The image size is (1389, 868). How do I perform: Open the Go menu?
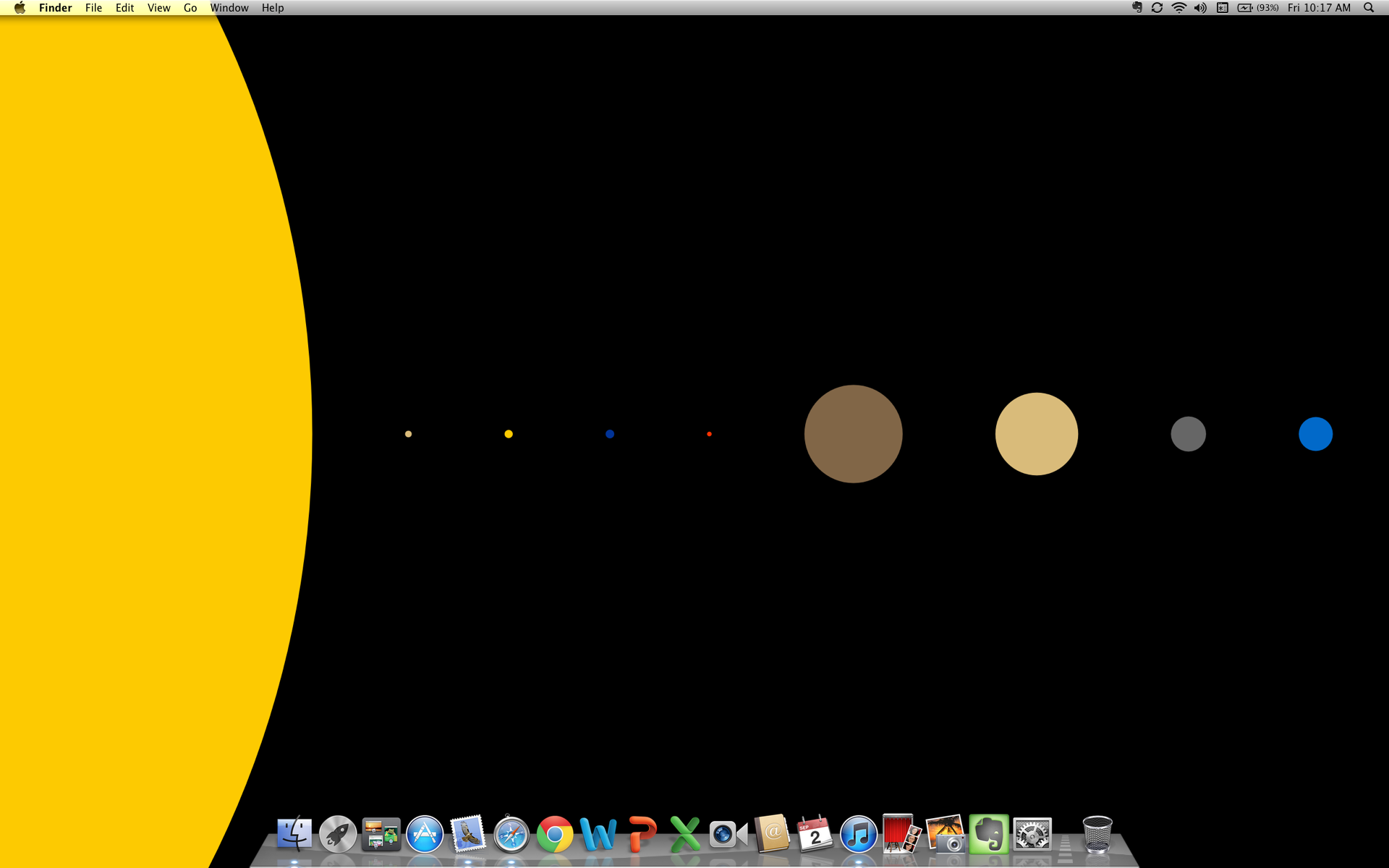(190, 7)
